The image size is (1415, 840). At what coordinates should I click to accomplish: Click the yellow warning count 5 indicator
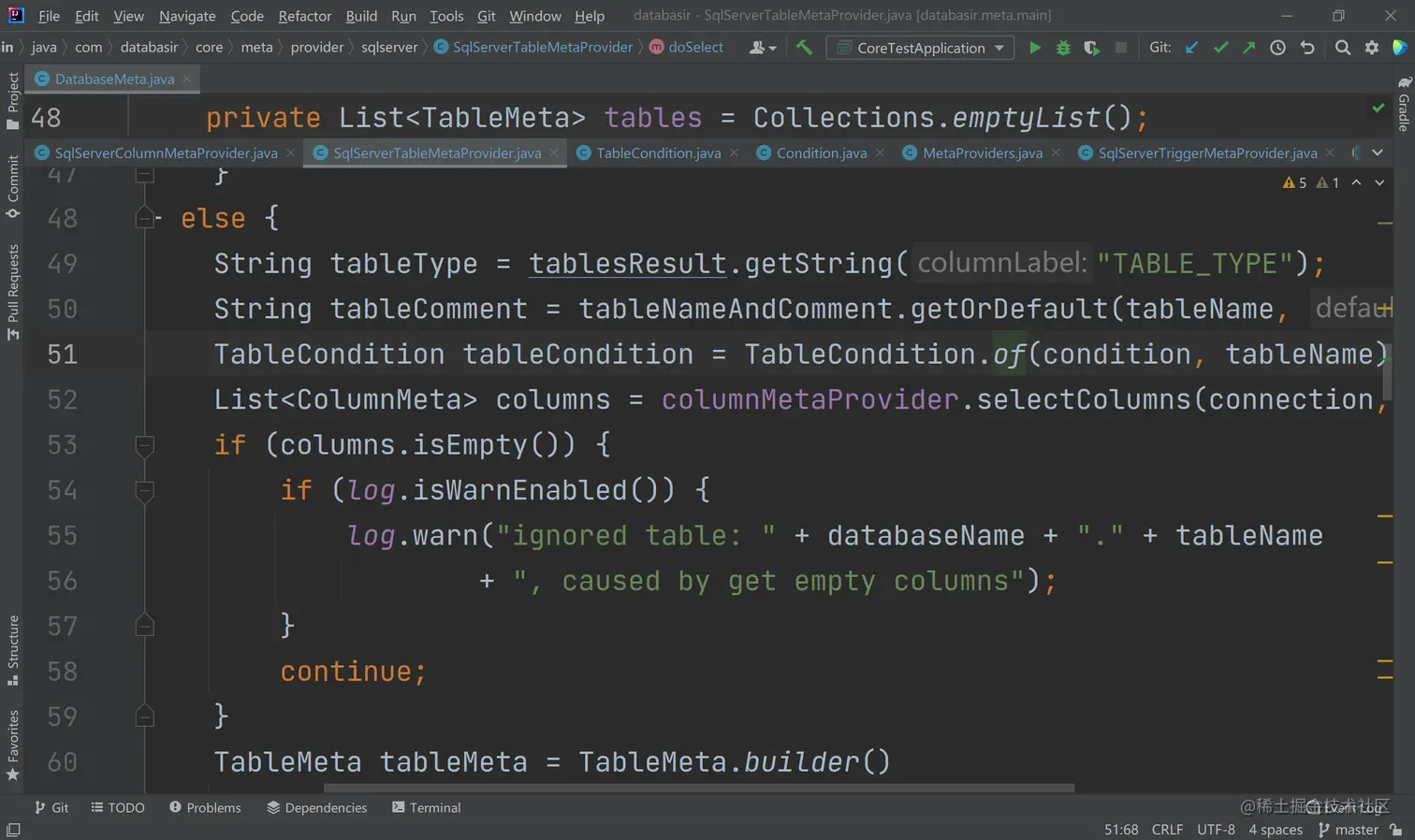click(1294, 182)
